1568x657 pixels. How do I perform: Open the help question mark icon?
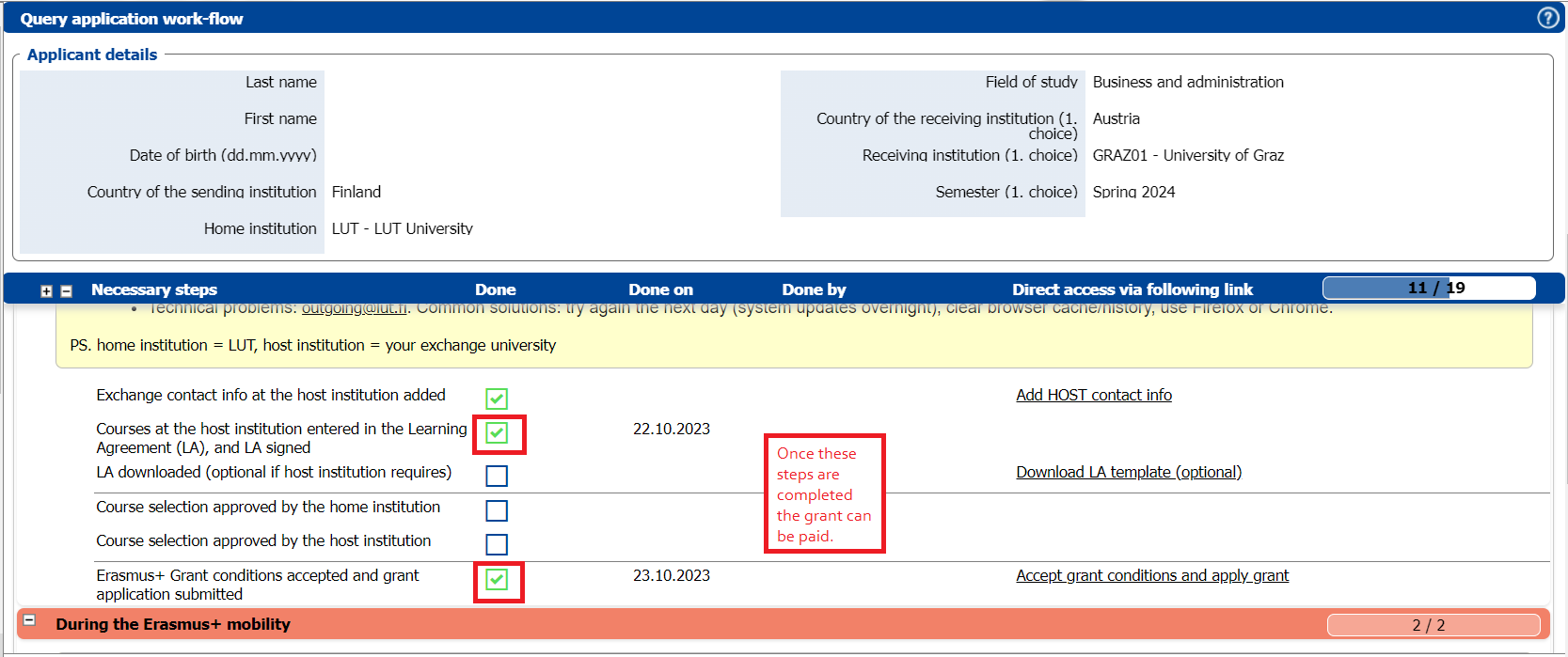tap(1547, 18)
